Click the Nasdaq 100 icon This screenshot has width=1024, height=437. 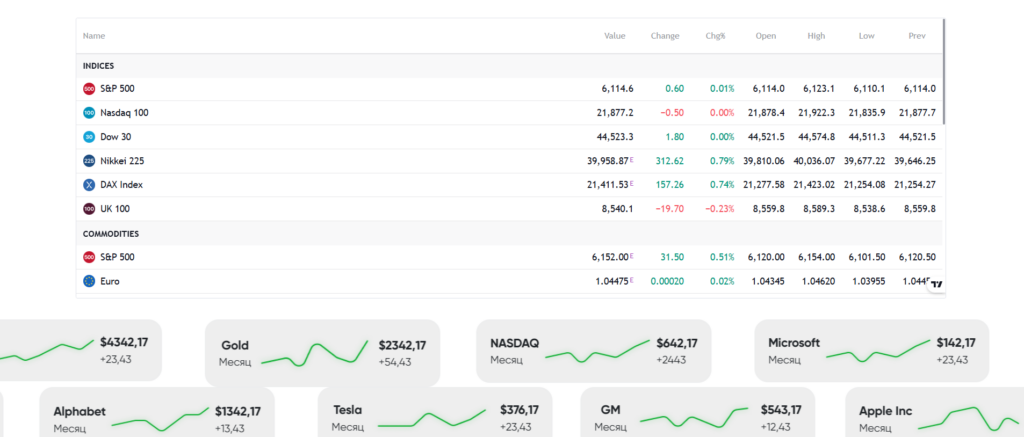click(x=89, y=113)
